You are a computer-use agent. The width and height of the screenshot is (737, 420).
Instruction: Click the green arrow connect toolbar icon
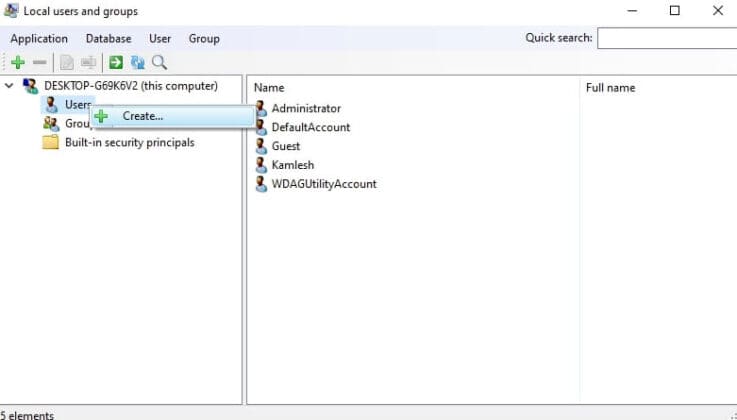116,62
